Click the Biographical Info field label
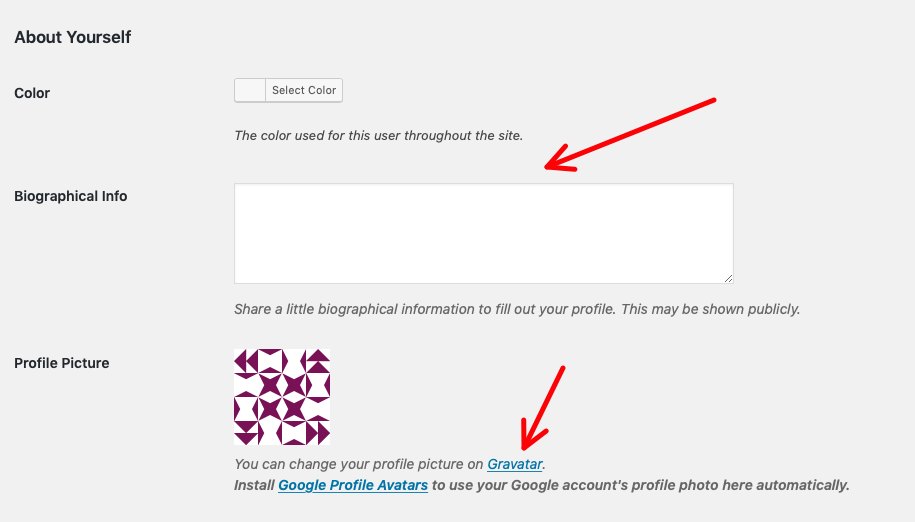The image size is (915, 522). pyautogui.click(x=71, y=196)
